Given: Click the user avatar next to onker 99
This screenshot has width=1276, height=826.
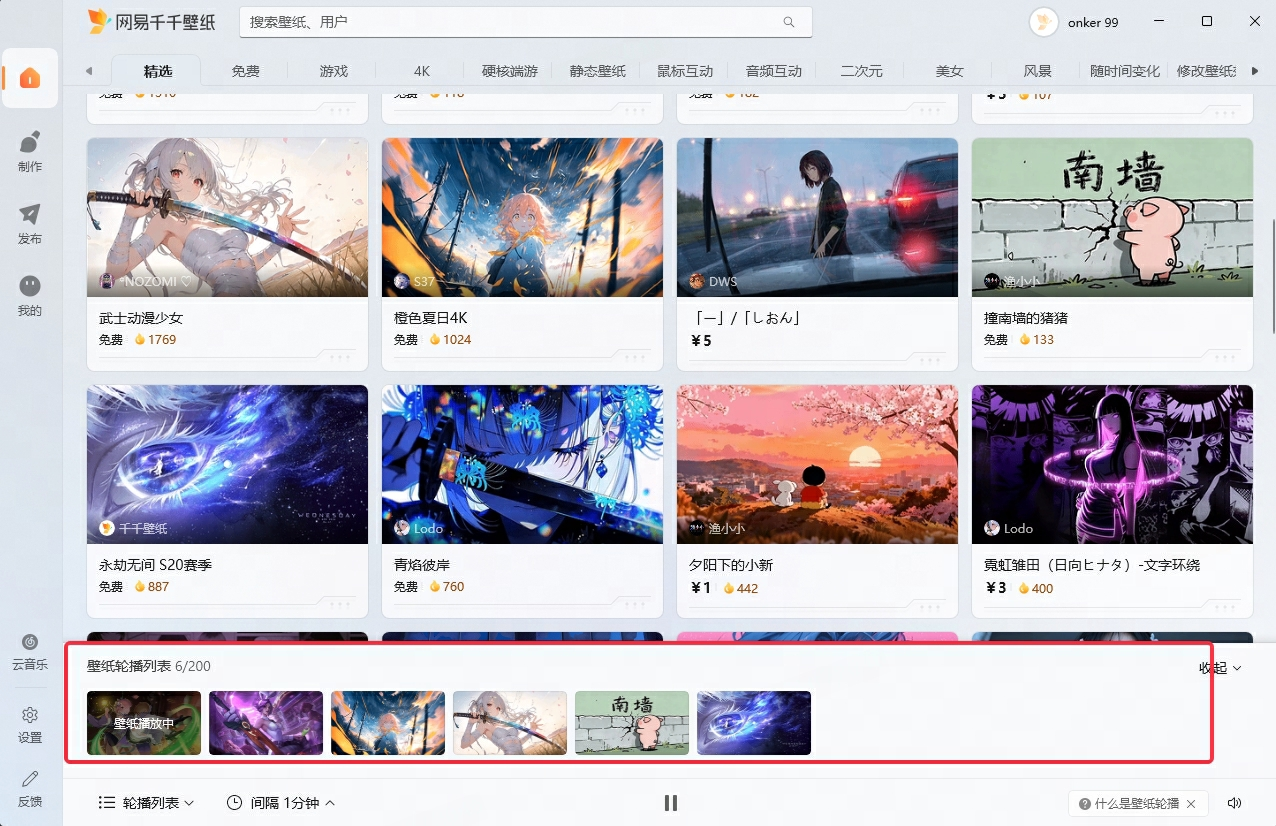Looking at the screenshot, I should pos(1044,22).
